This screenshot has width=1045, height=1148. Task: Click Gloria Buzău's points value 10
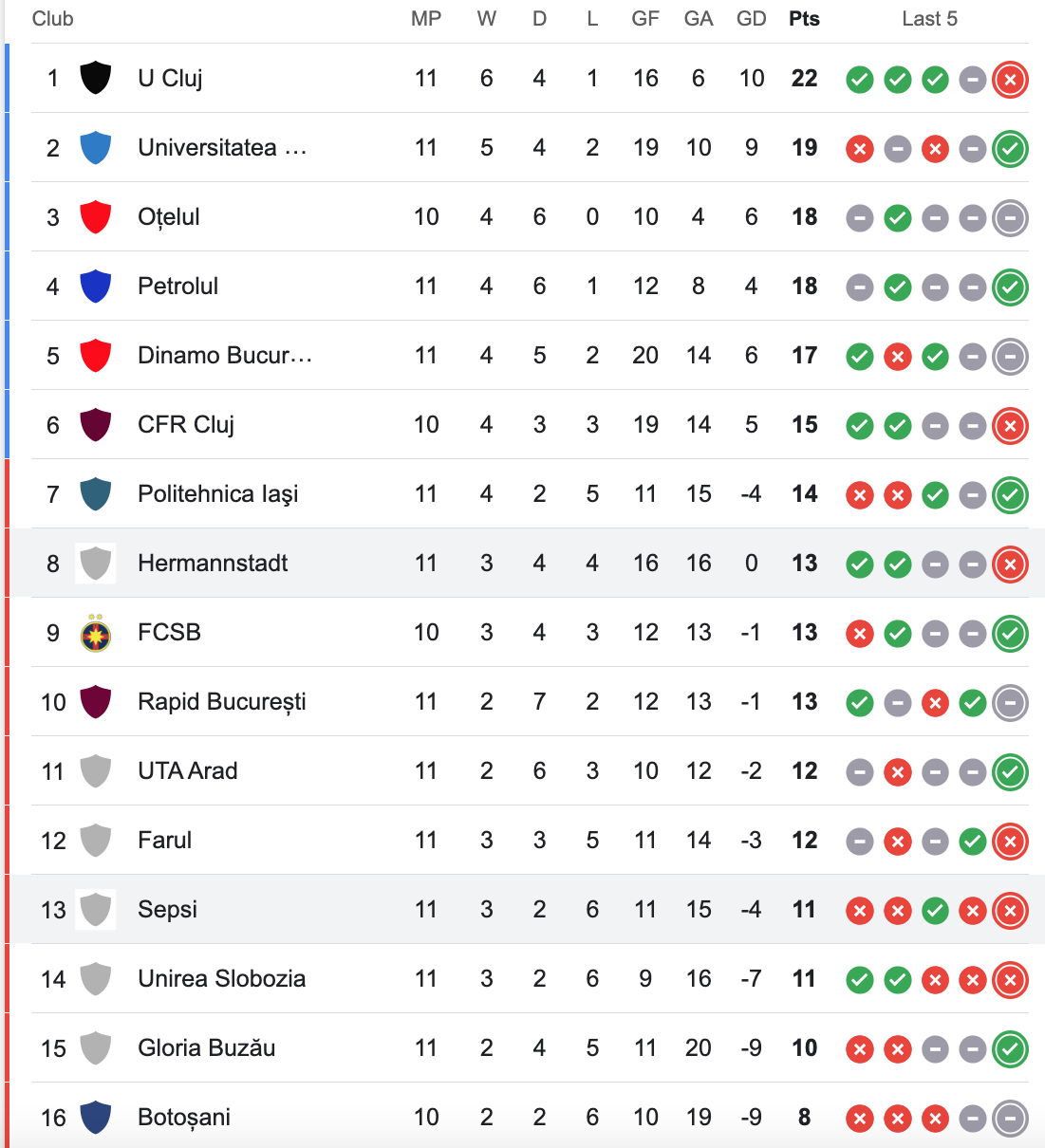click(804, 1047)
